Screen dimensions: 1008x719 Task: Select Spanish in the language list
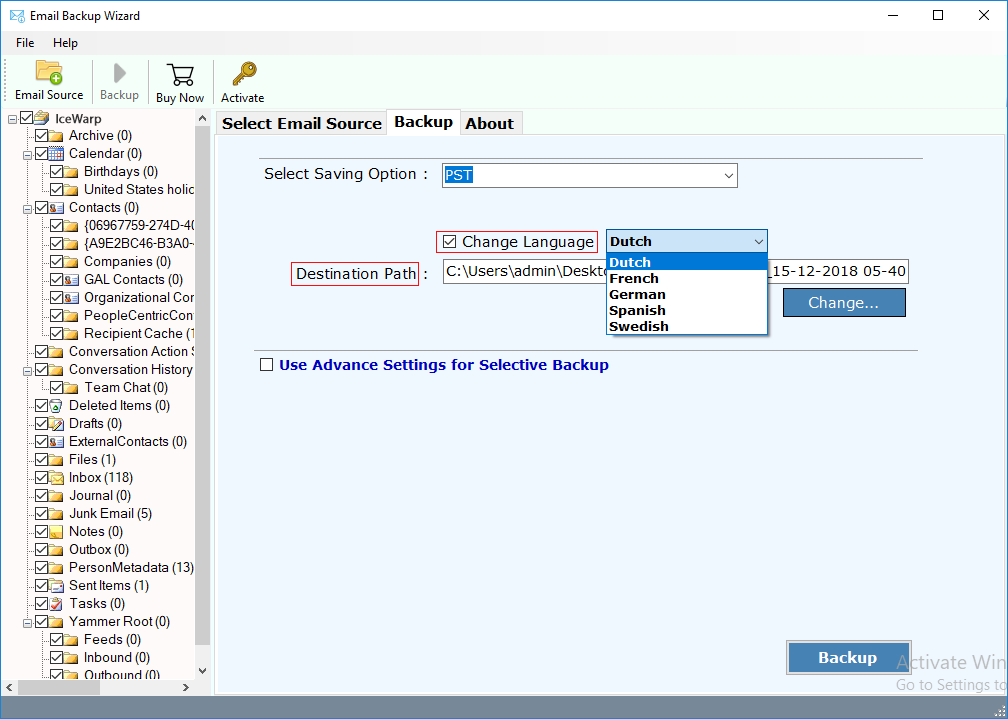[x=687, y=310]
